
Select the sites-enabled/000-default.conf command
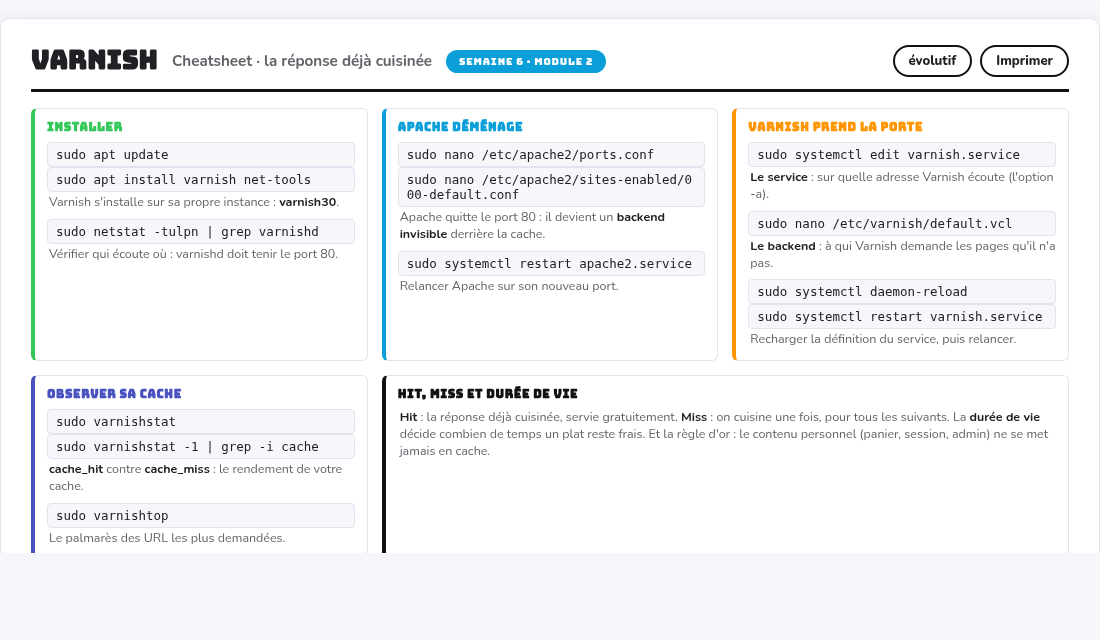click(x=551, y=187)
